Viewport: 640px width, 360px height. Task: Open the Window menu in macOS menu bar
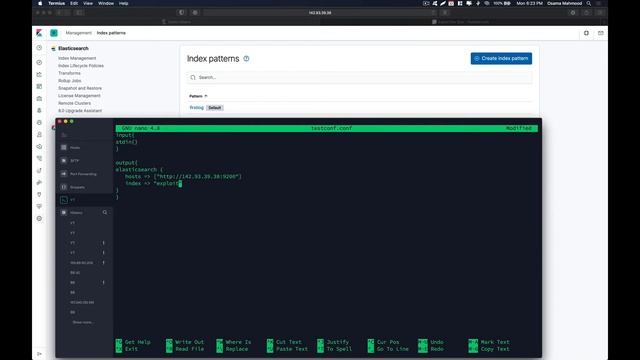[x=106, y=3]
